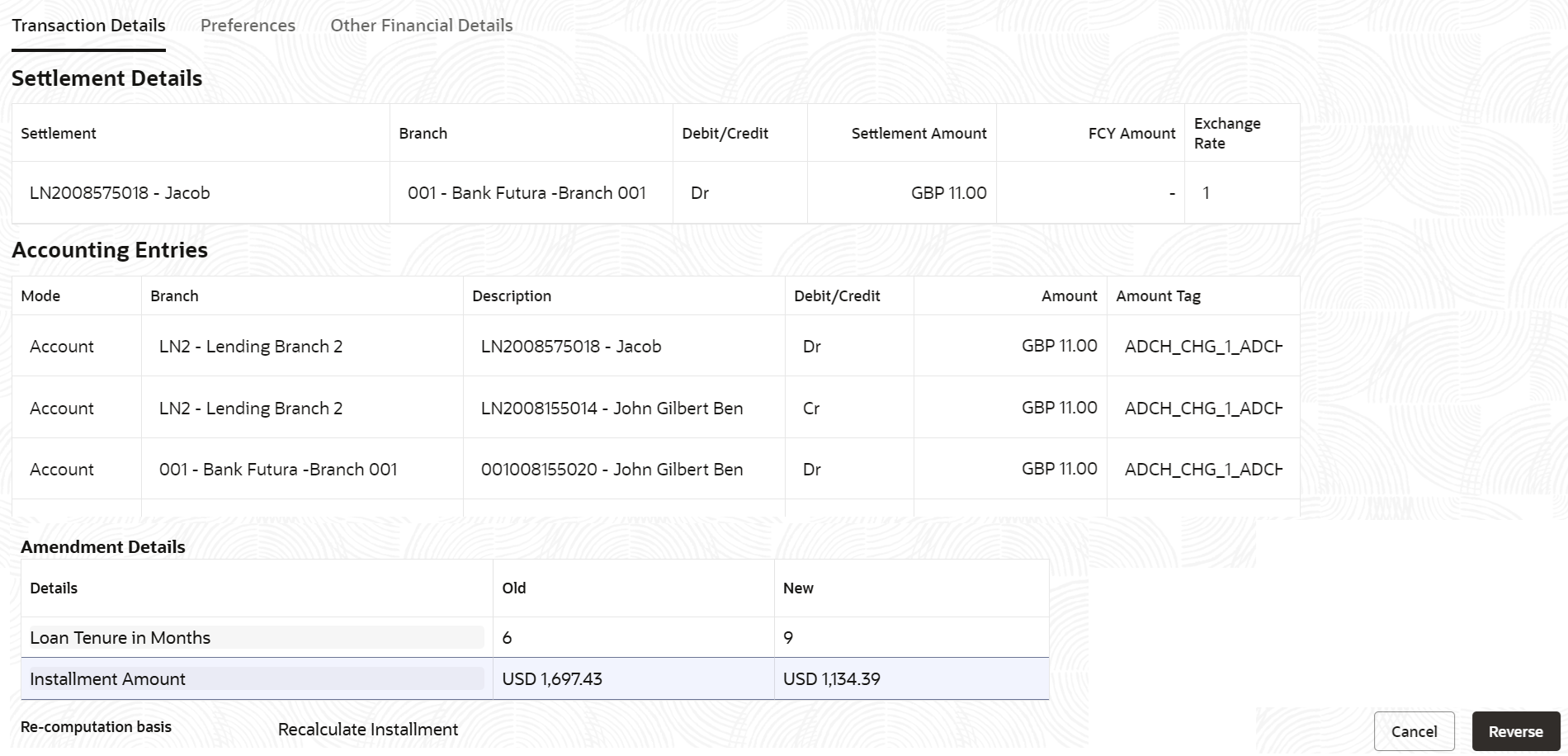The image size is (1568, 756).
Task: Click the Reverse button
Action: click(1515, 731)
